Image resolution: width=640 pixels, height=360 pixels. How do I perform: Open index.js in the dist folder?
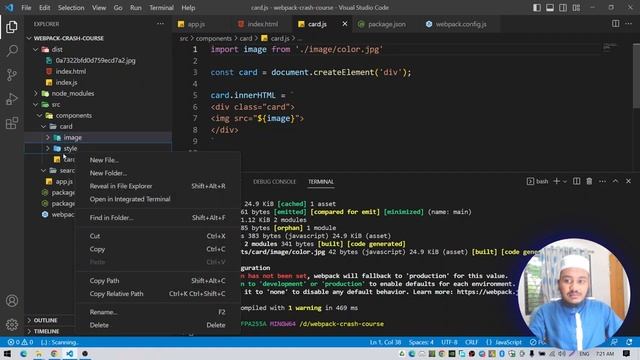point(67,82)
